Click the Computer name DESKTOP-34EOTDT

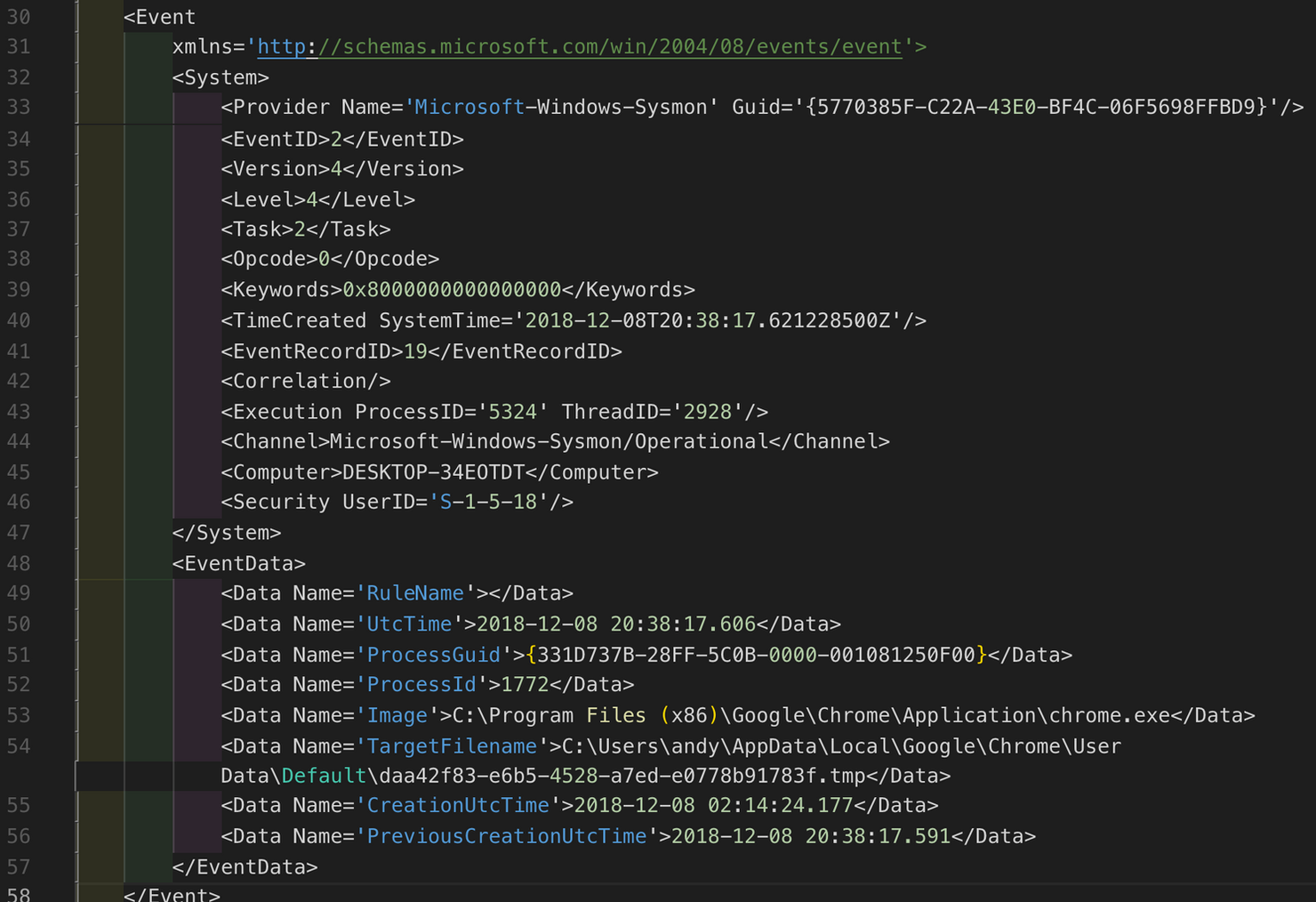click(433, 472)
